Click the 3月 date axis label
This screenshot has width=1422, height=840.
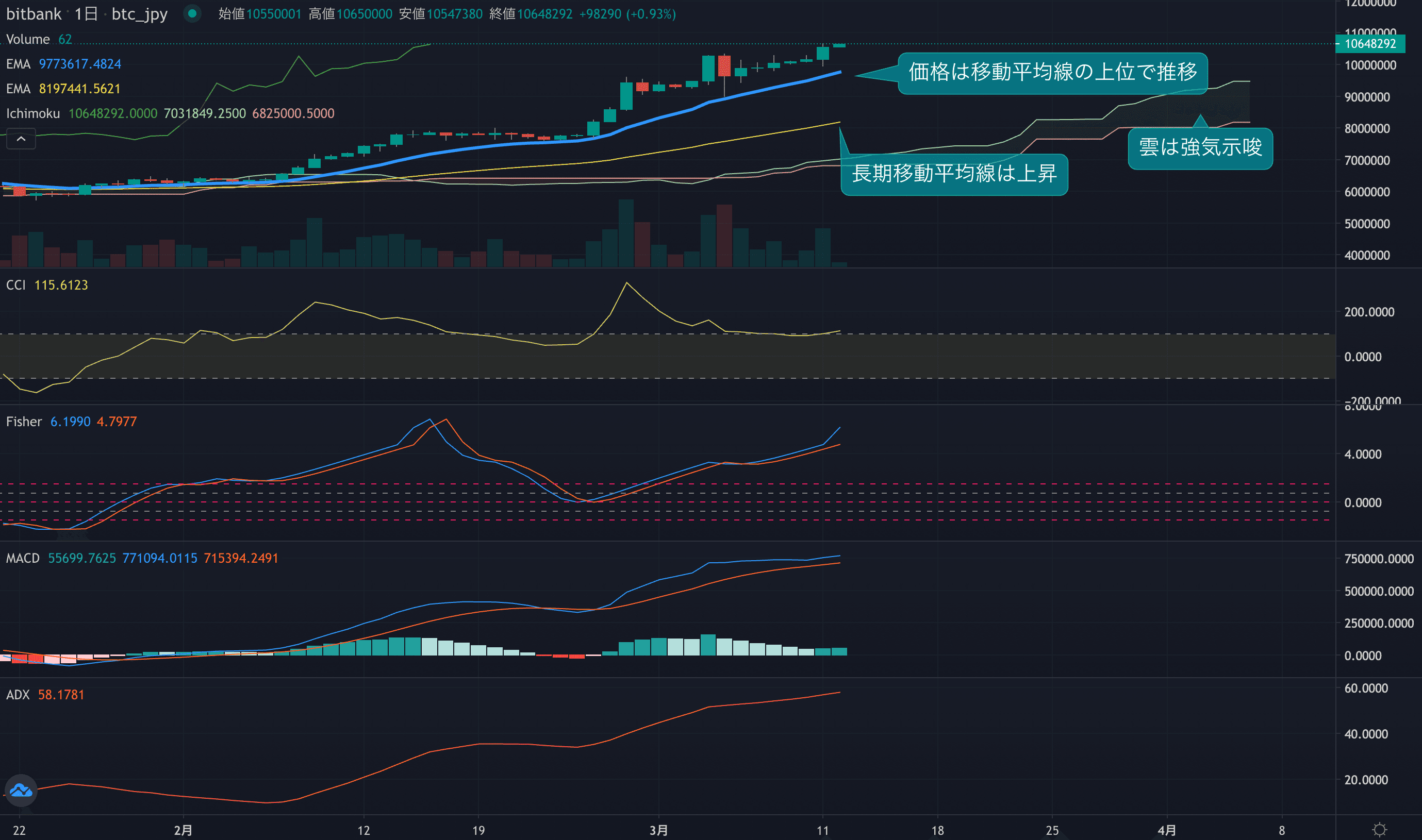tap(658, 830)
